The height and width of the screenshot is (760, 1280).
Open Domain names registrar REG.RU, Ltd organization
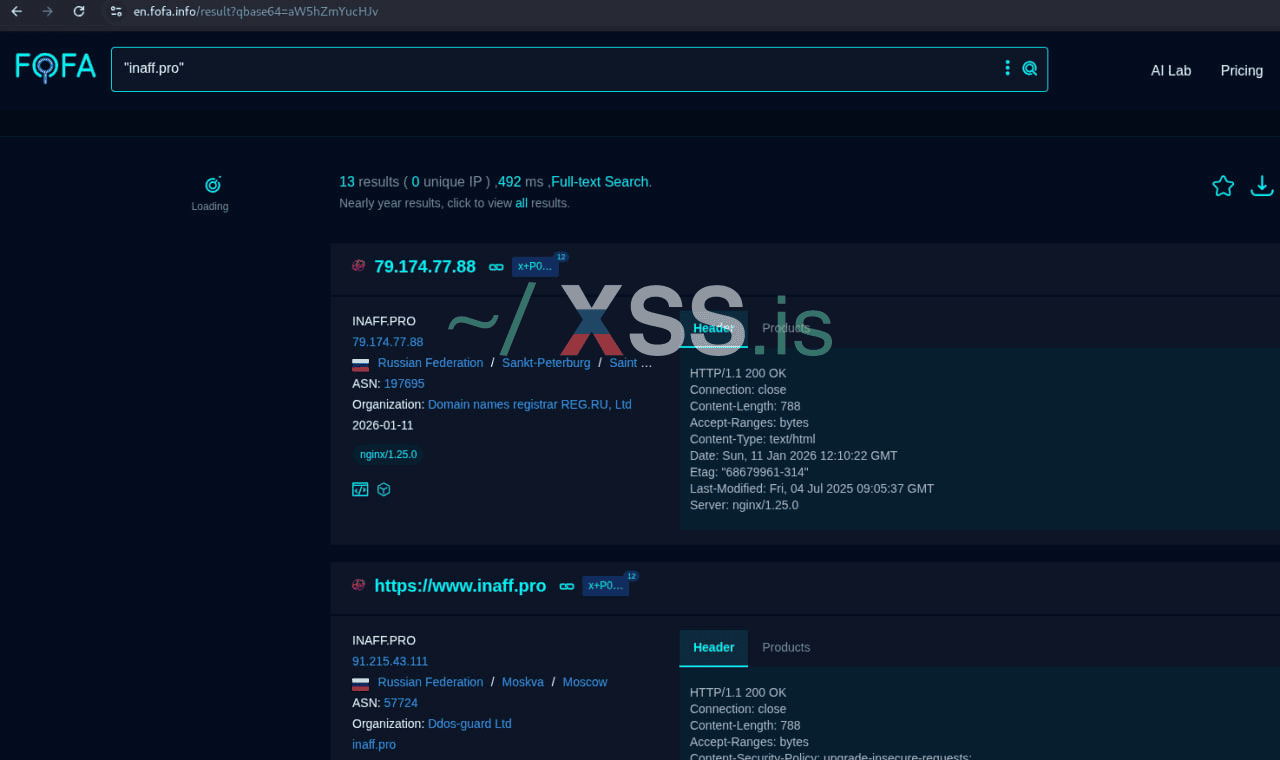(530, 405)
